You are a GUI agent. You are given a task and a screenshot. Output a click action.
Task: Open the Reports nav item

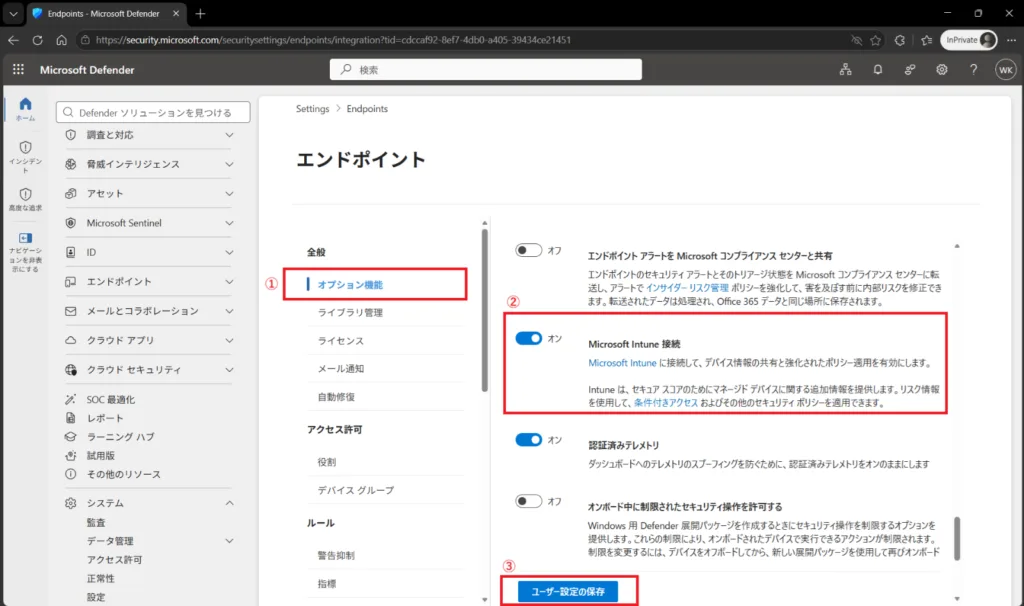pyautogui.click(x=104, y=418)
